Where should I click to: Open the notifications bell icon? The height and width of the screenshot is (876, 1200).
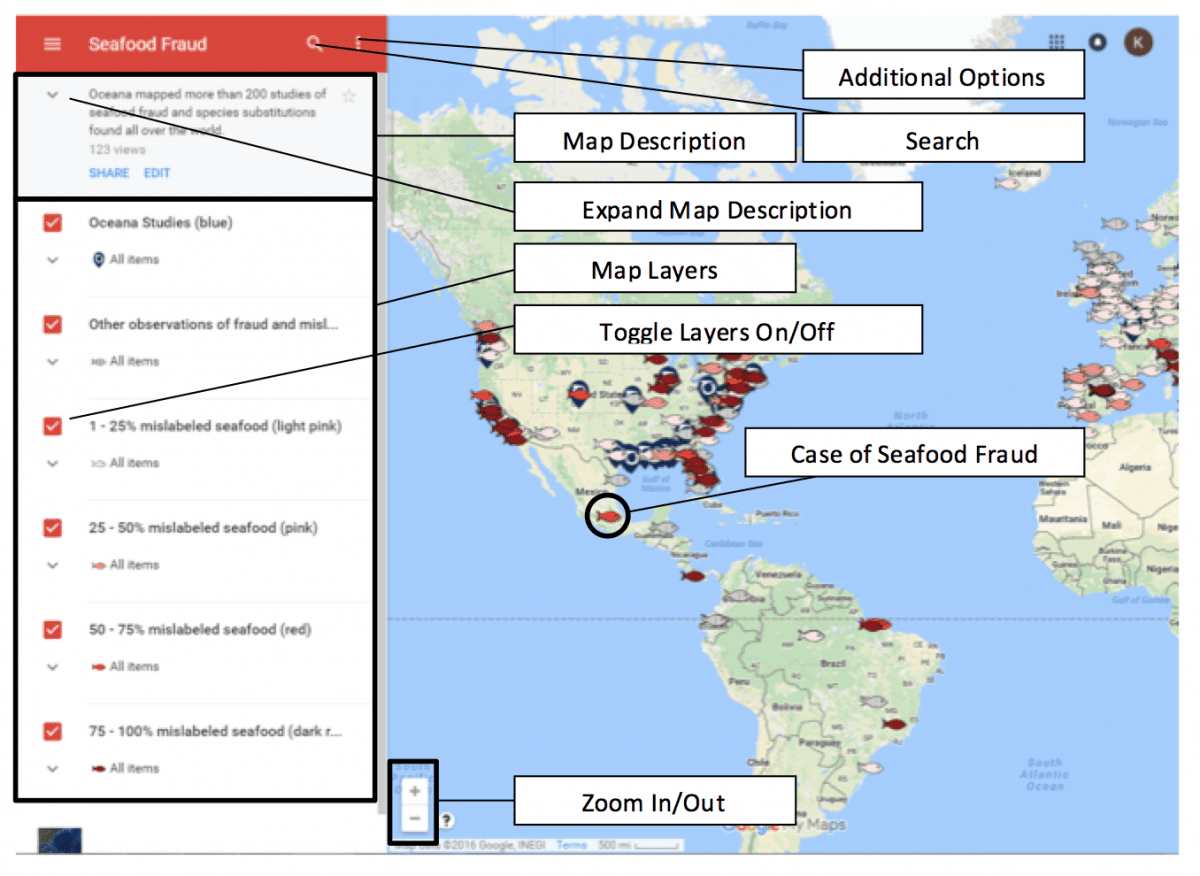(1098, 42)
